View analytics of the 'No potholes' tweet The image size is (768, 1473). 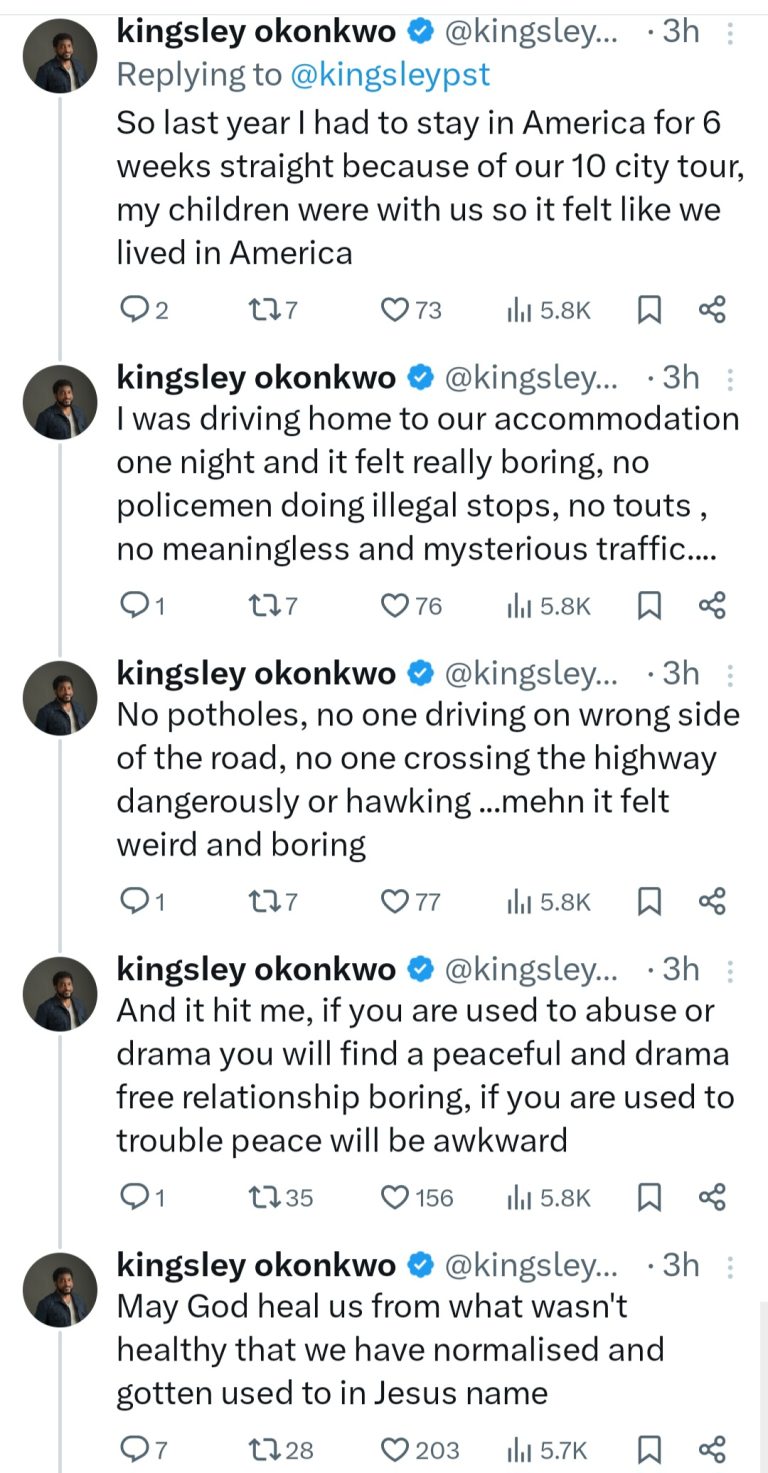click(x=518, y=902)
